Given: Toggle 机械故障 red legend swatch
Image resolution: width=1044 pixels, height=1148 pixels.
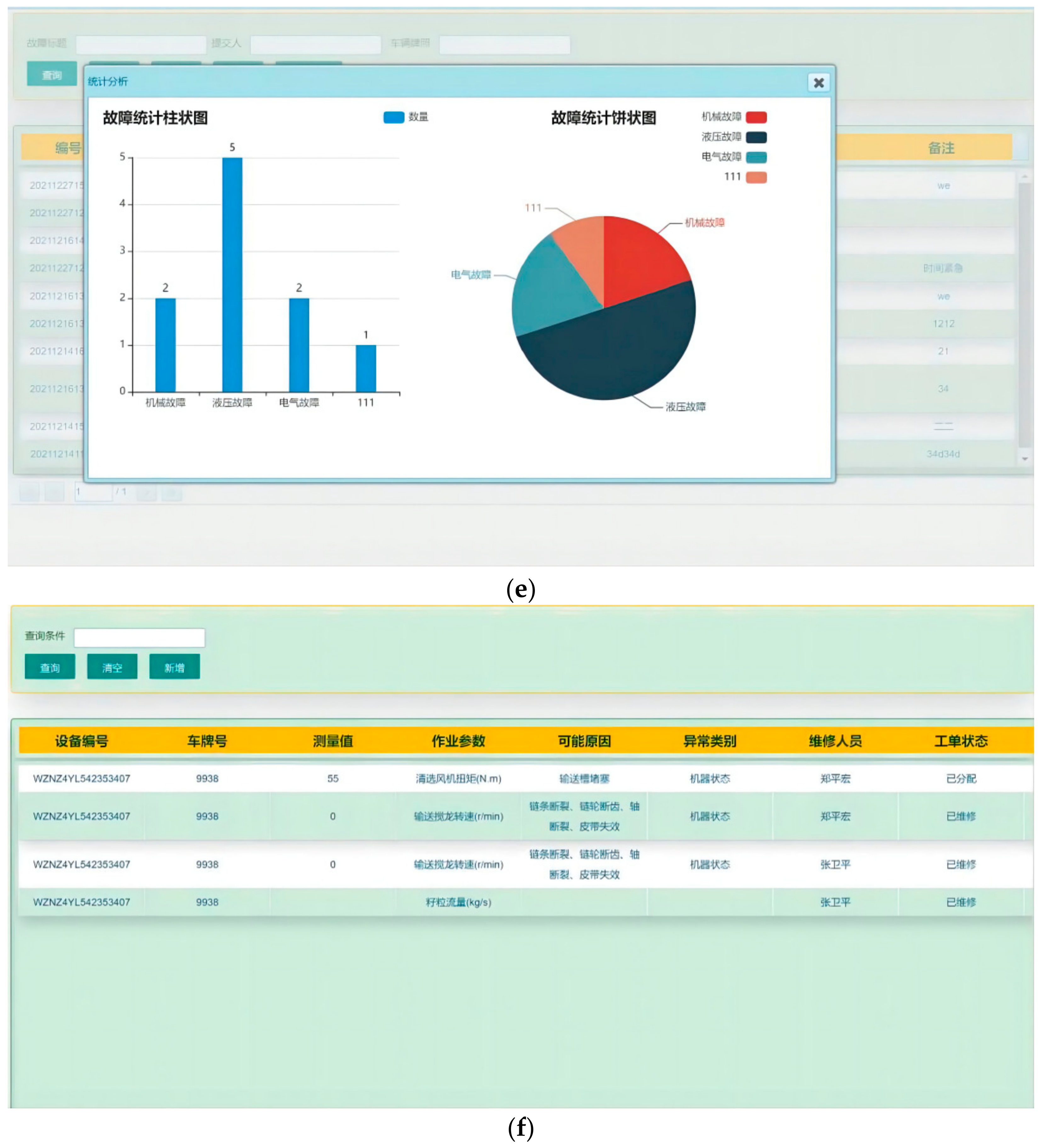Looking at the screenshot, I should pyautogui.click(x=756, y=117).
